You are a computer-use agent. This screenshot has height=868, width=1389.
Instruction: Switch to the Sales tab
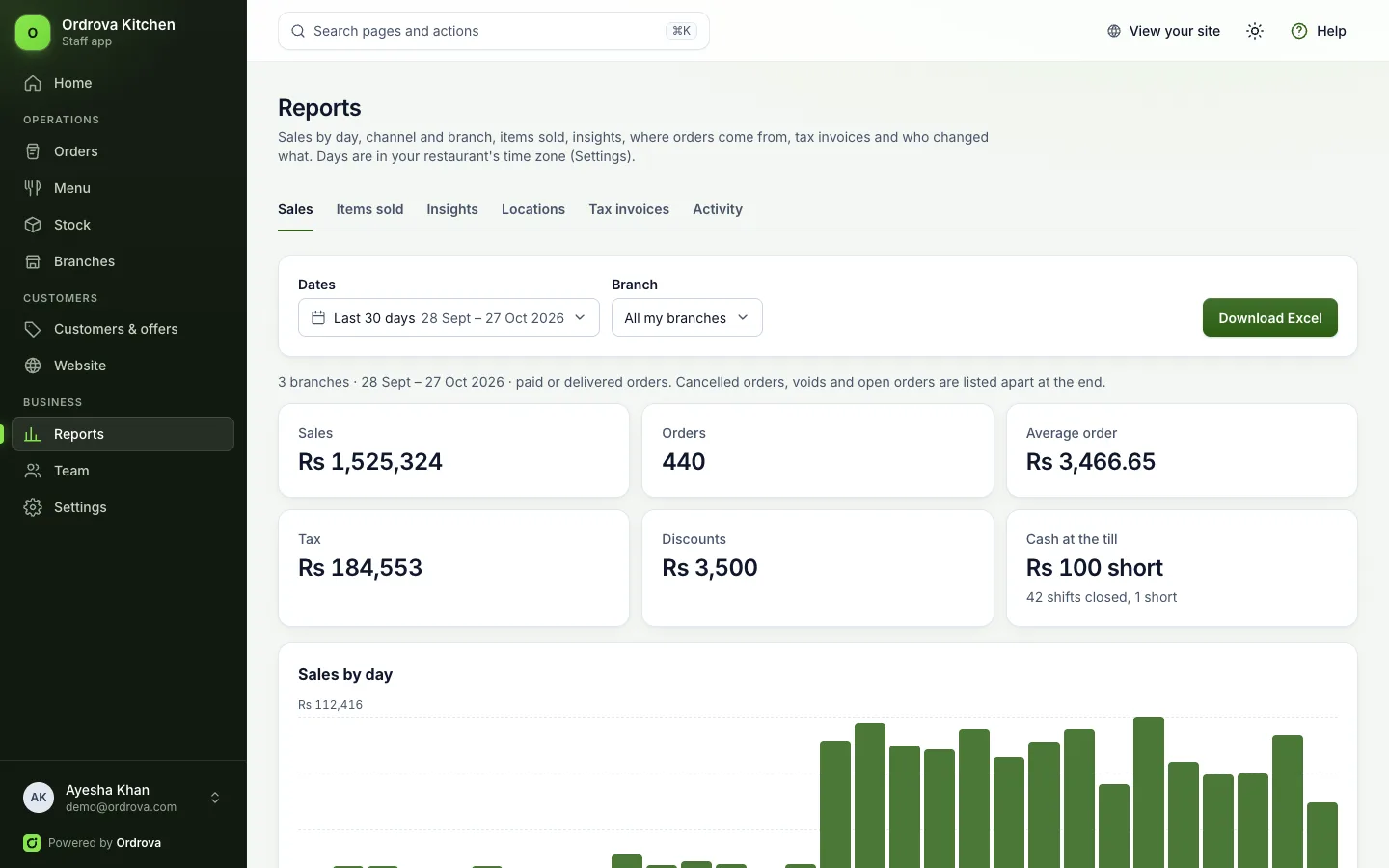[x=295, y=209]
